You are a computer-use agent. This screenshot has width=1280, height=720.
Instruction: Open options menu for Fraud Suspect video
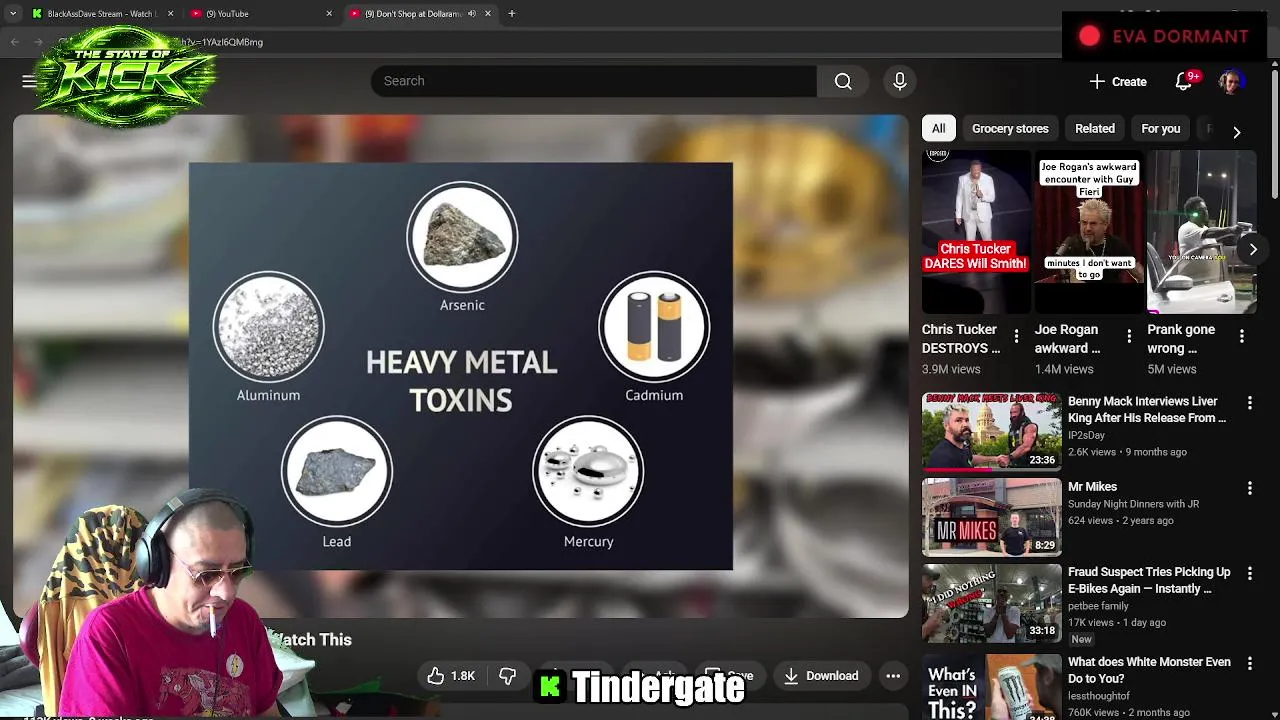click(x=1249, y=574)
